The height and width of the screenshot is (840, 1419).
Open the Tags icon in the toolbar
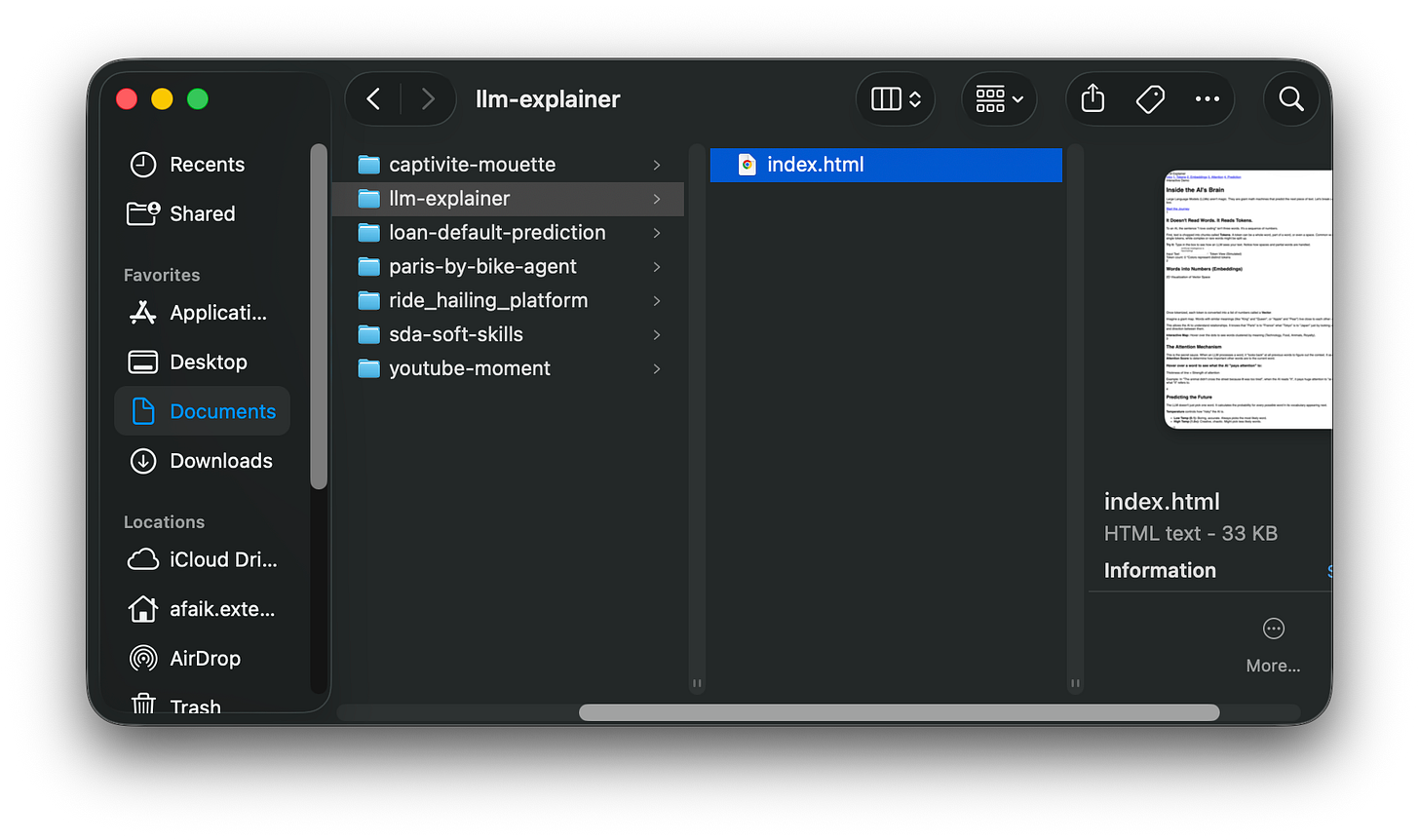pos(1150,98)
